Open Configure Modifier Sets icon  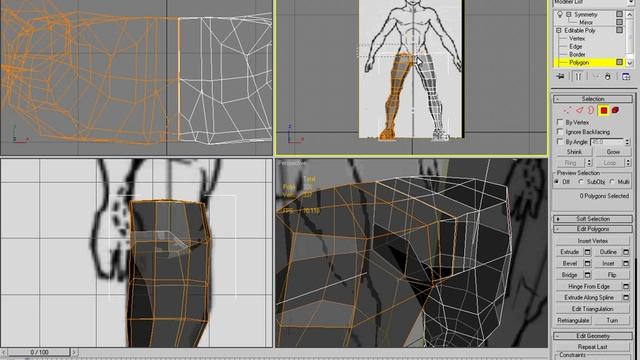pos(626,76)
